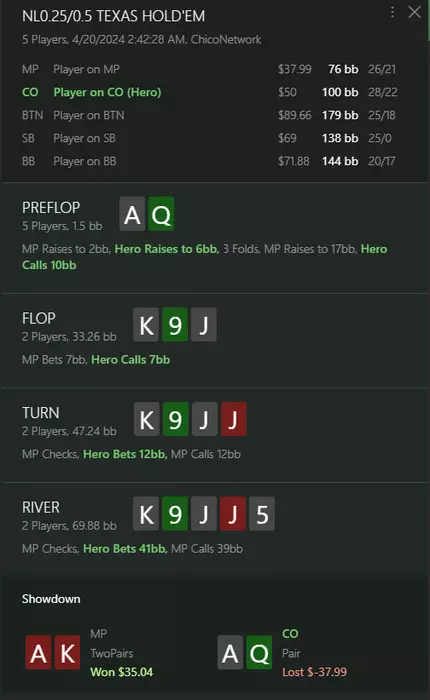Screen dimensions: 430x700
Task: Click the preflop green Q card
Action: tap(161, 214)
